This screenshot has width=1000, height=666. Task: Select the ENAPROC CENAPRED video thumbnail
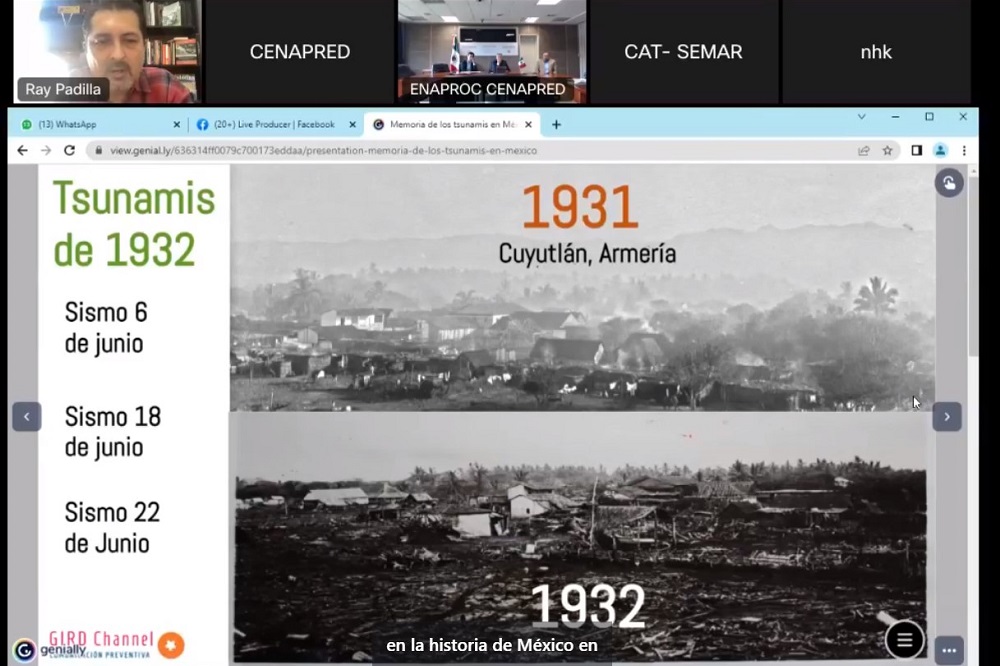[490, 50]
